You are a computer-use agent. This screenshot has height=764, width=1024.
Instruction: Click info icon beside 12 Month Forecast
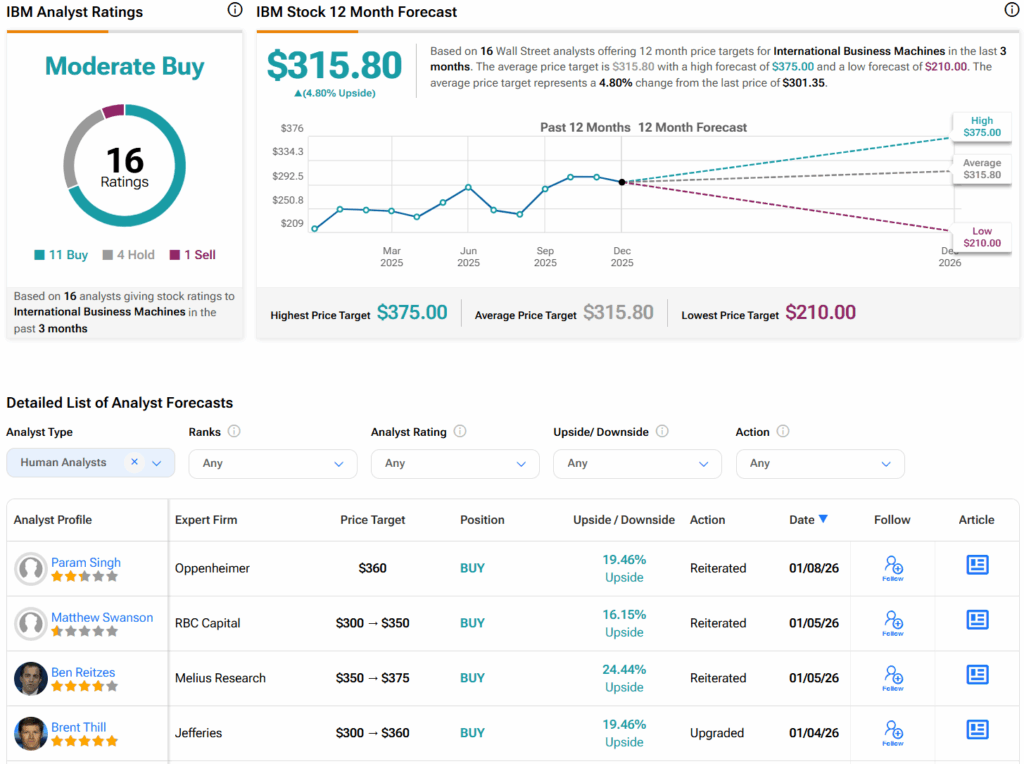(1011, 10)
